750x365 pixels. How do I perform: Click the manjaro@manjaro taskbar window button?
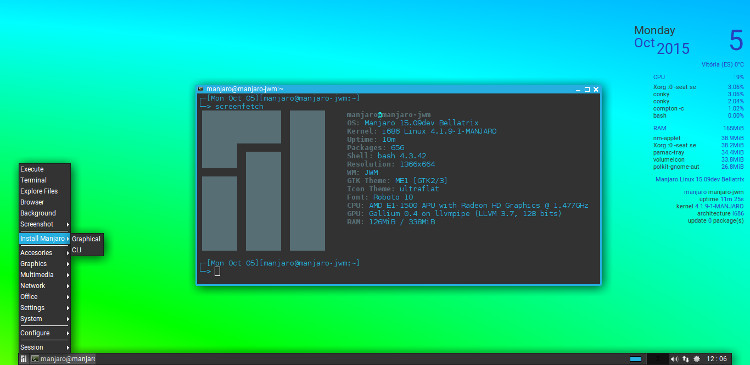[x=63, y=359]
